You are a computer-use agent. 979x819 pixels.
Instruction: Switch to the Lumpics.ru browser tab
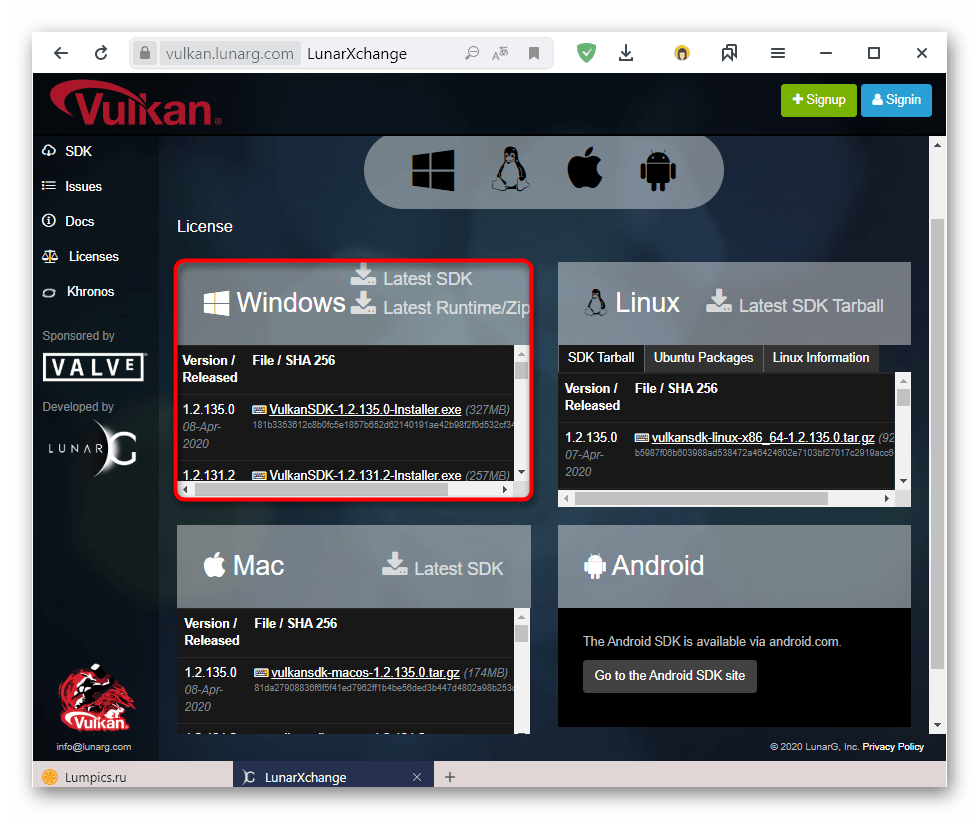133,777
